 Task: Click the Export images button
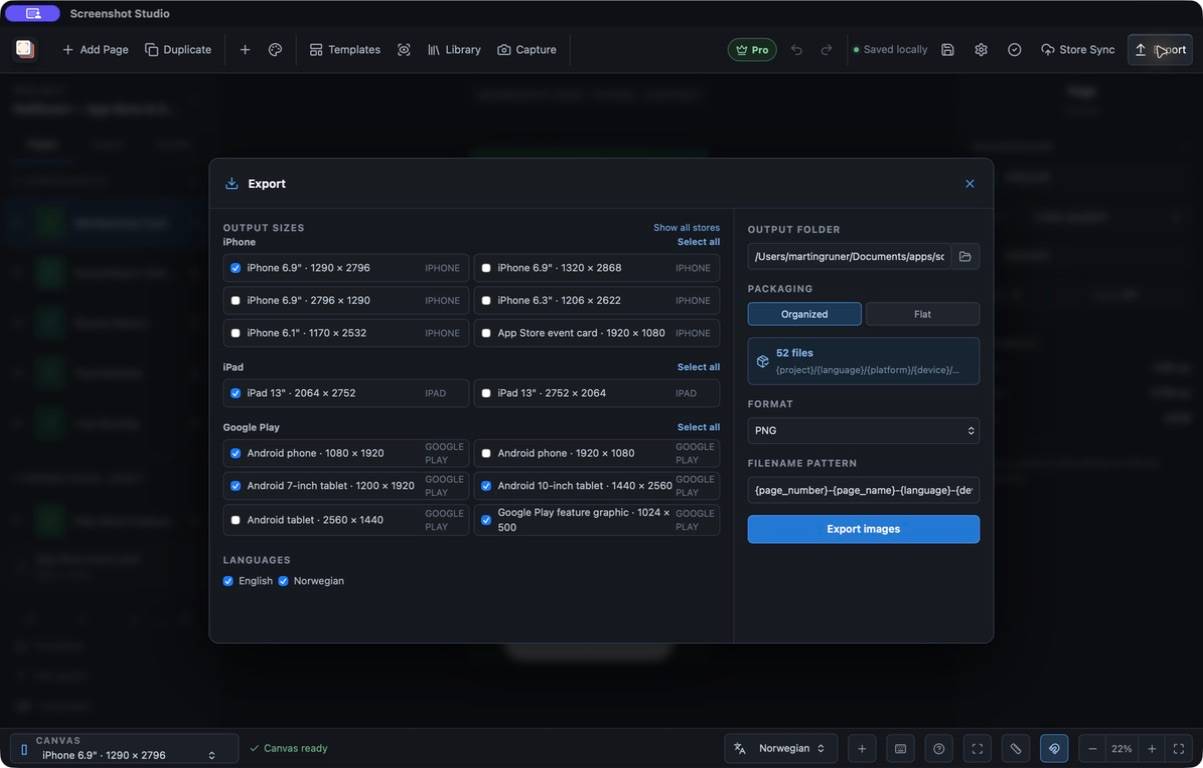point(864,529)
